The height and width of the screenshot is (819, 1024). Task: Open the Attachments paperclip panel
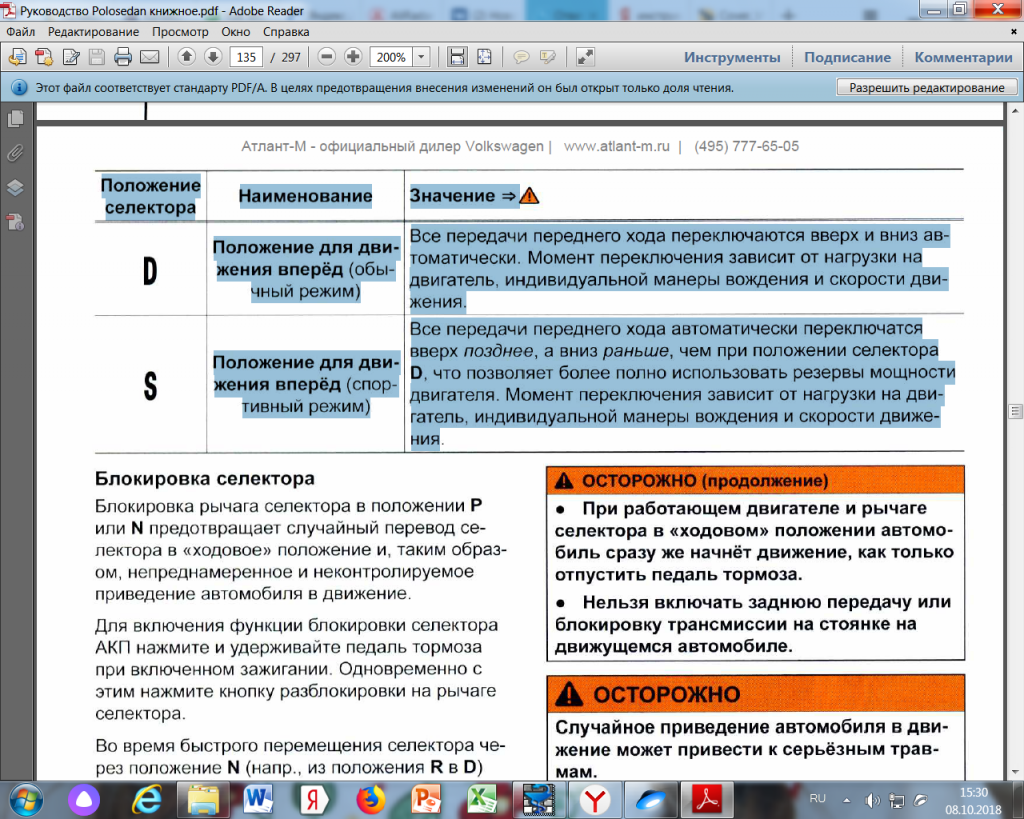[x=15, y=153]
